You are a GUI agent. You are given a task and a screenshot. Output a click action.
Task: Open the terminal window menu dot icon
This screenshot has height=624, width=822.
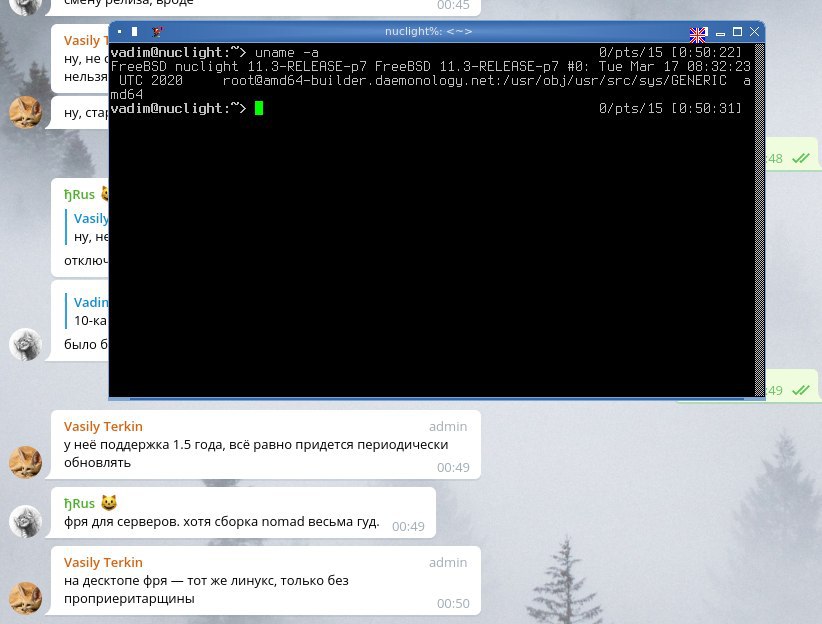120,32
